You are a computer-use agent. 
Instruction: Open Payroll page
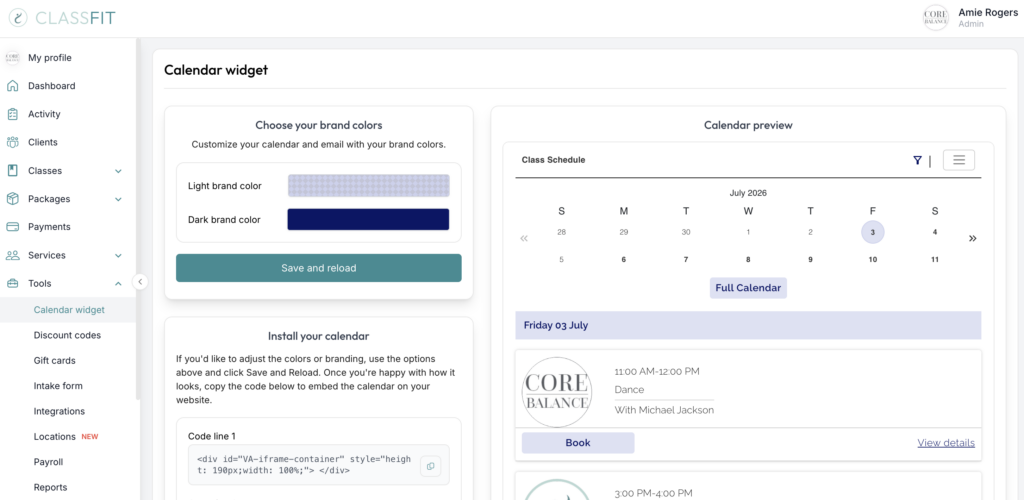point(48,462)
